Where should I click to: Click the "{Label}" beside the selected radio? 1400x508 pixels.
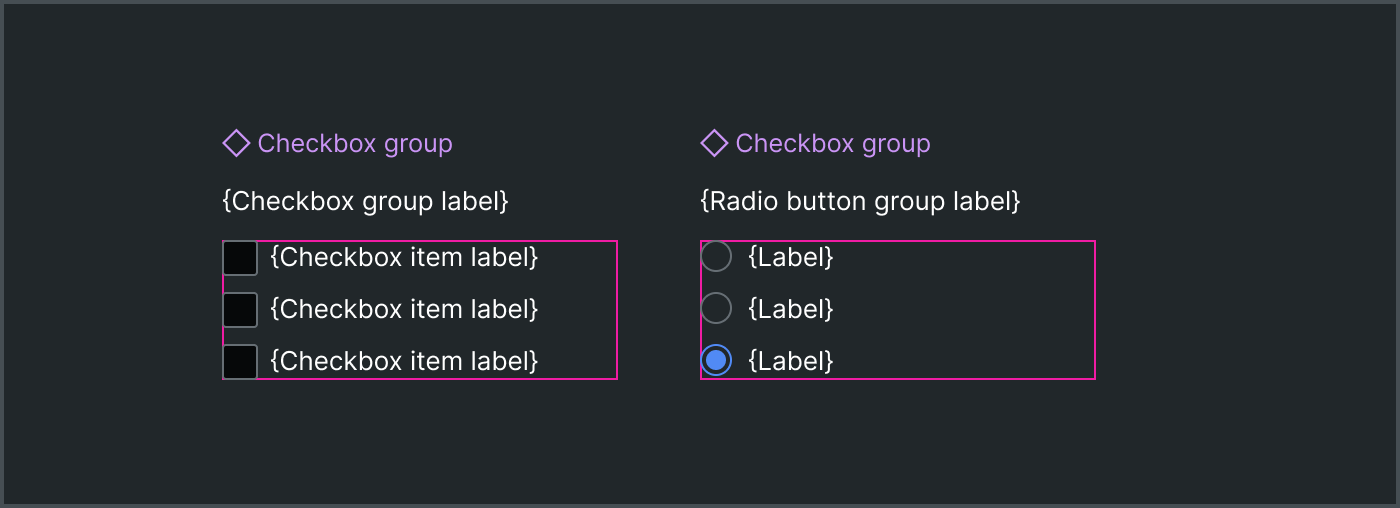[791, 361]
